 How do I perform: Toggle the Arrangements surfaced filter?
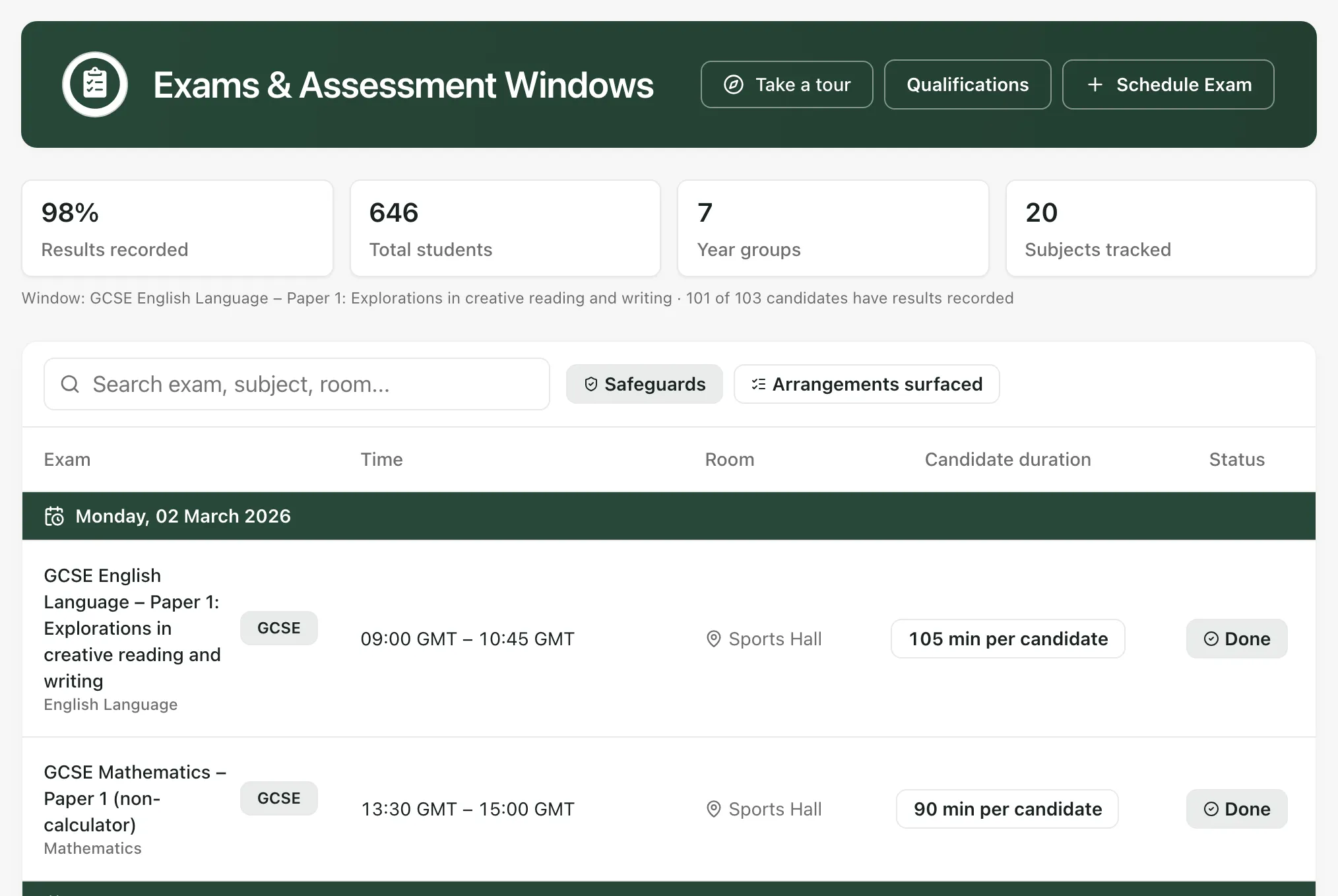click(x=866, y=384)
